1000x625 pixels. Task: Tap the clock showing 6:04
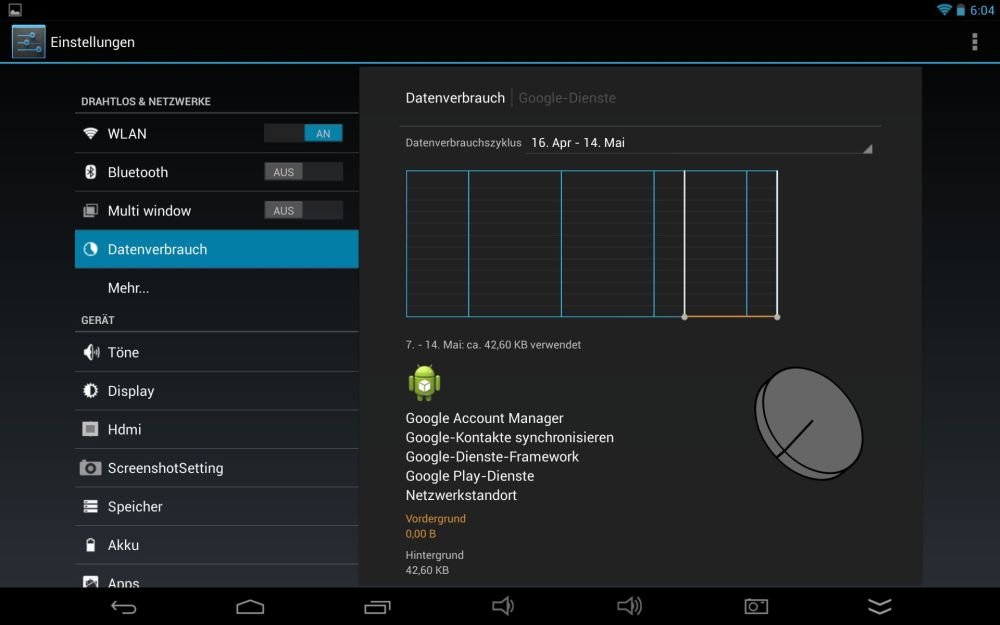[x=982, y=10]
